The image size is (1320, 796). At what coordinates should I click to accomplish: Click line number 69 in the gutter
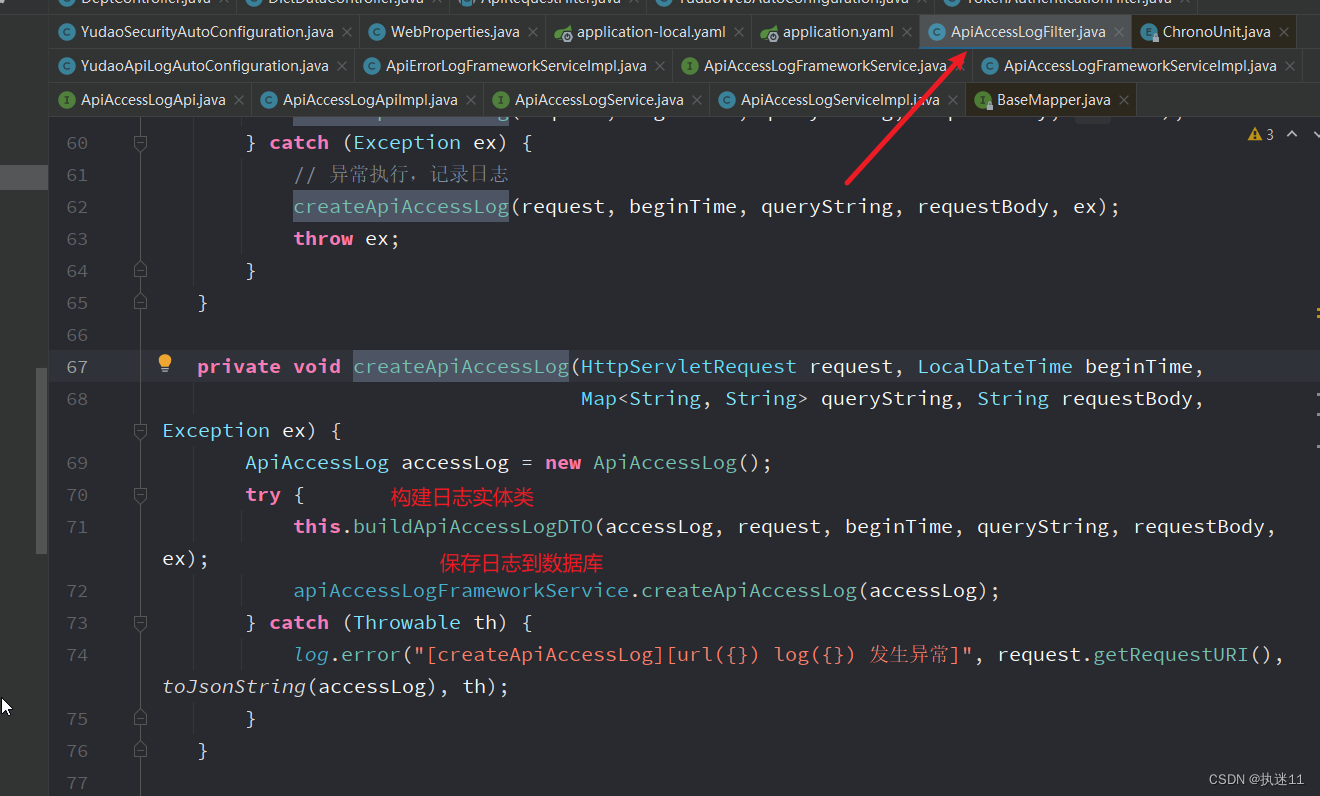click(77, 463)
